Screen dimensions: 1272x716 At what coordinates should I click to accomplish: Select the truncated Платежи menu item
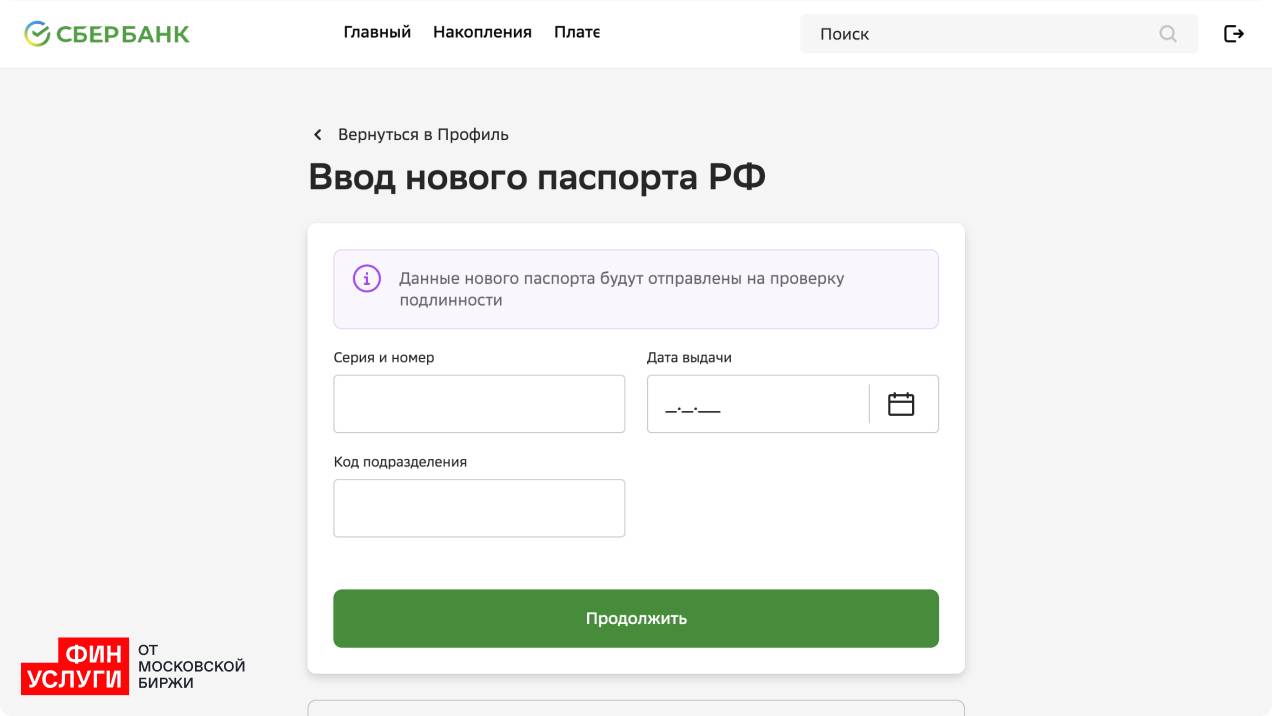[x=577, y=32]
